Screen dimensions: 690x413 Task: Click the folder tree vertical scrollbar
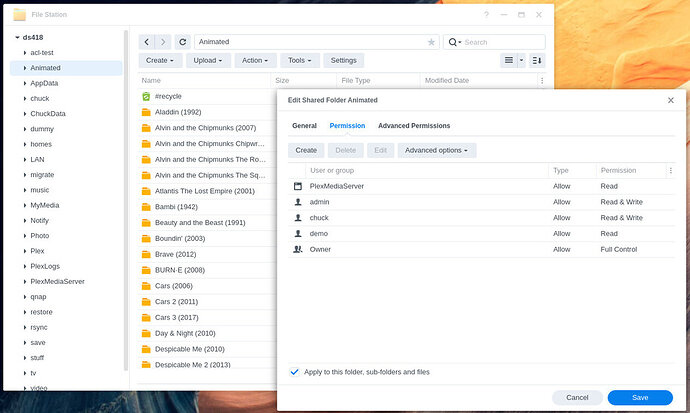(x=126, y=200)
